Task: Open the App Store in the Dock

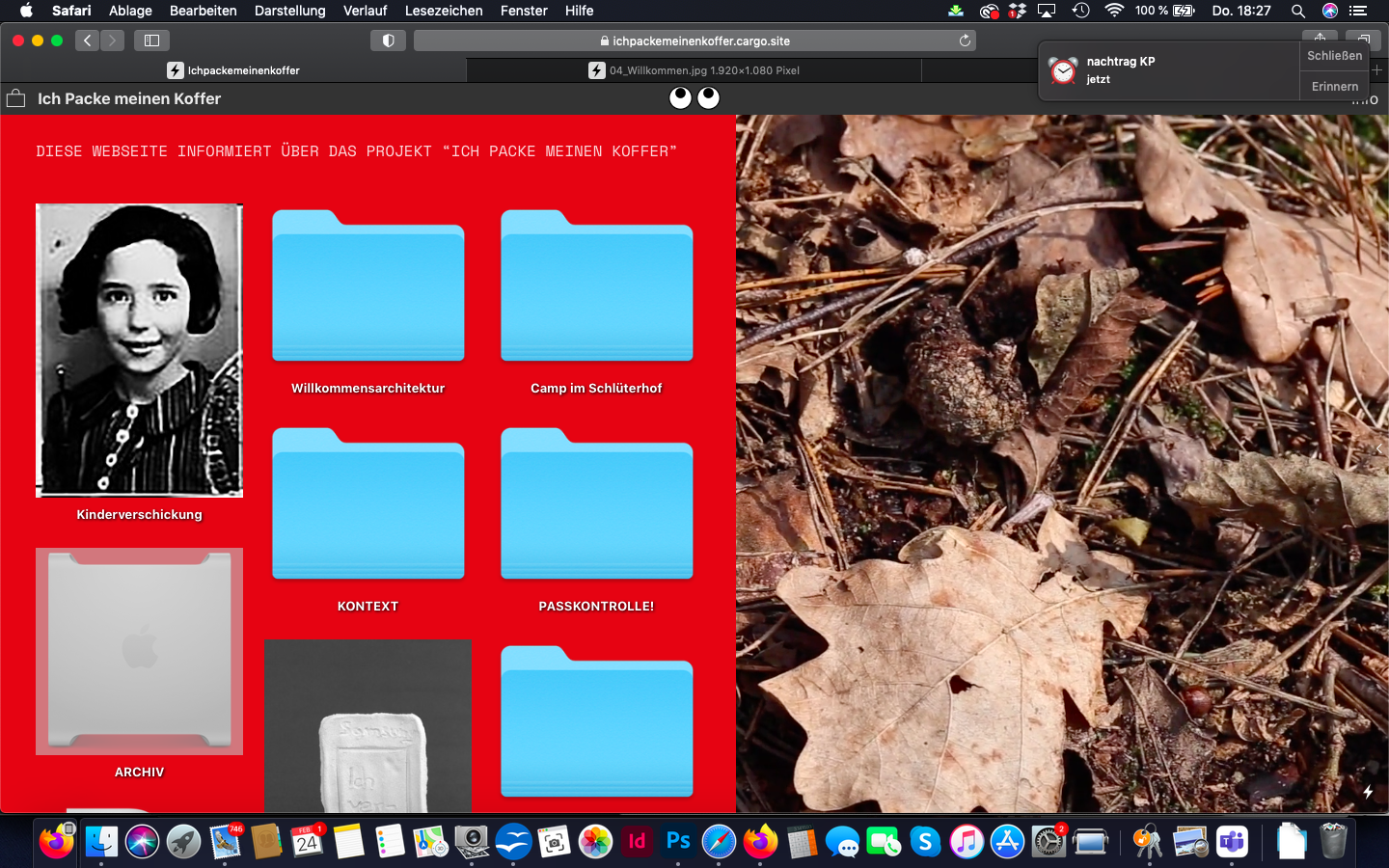Action: click(1007, 842)
